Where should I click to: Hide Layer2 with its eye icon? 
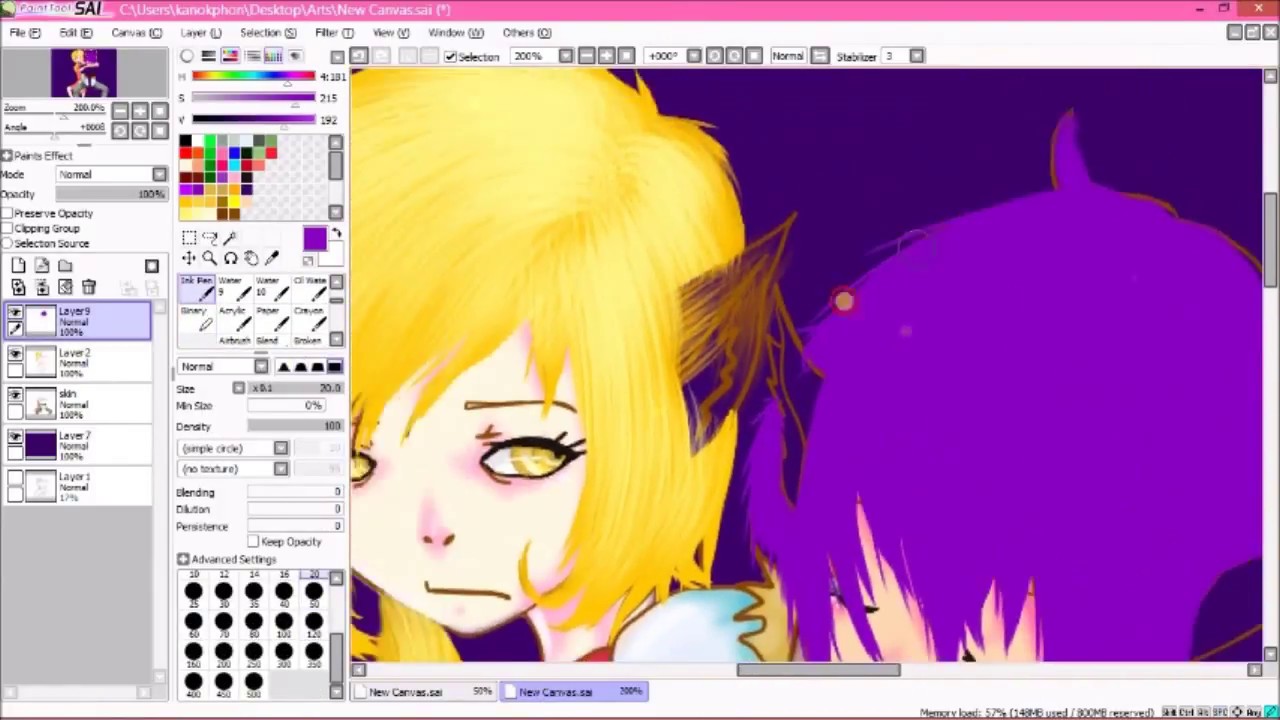pyautogui.click(x=15, y=354)
